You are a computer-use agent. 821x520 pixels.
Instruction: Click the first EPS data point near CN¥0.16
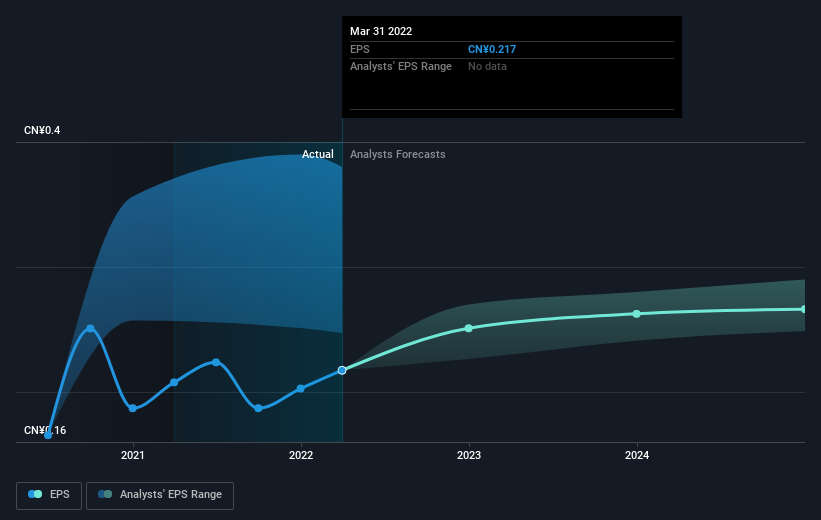click(48, 435)
